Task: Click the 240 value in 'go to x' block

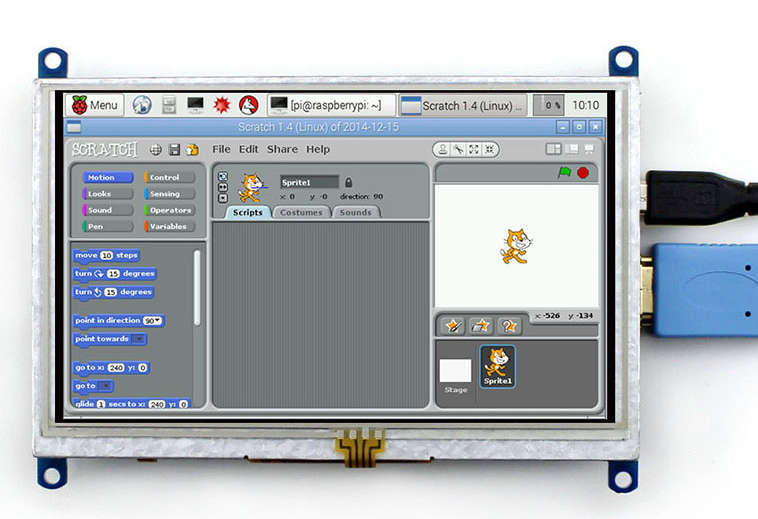Action: click(x=116, y=368)
